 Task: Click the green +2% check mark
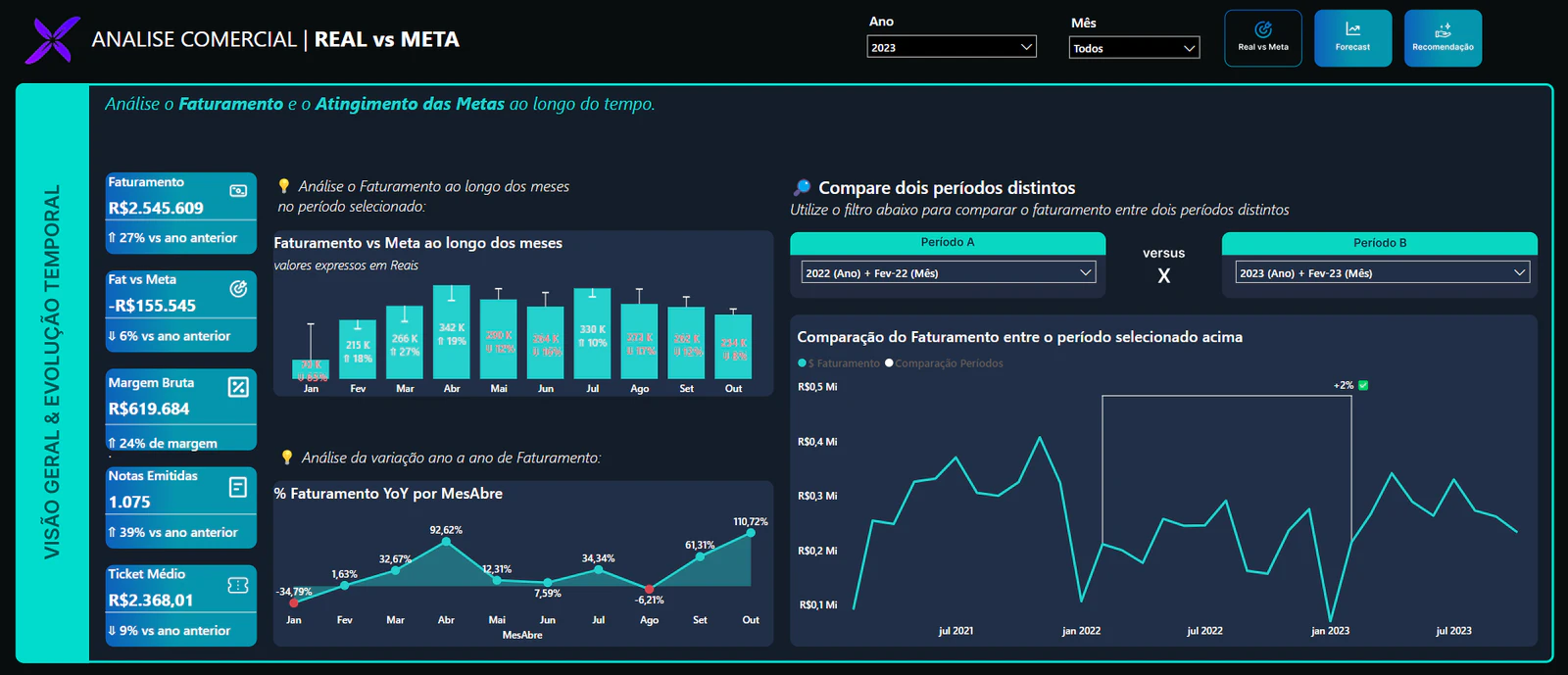1363,385
